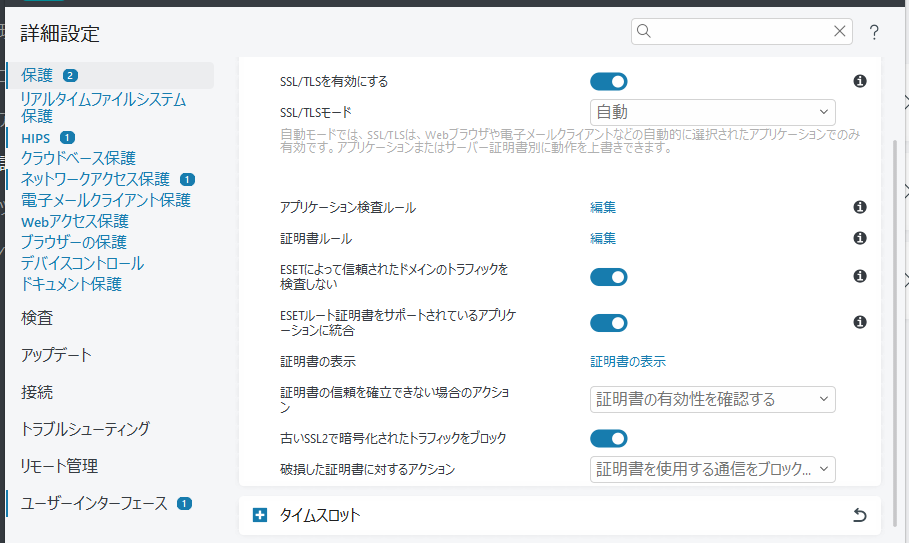Disable 古いSSL2 traffic blocking toggle
The height and width of the screenshot is (543, 909).
(608, 438)
